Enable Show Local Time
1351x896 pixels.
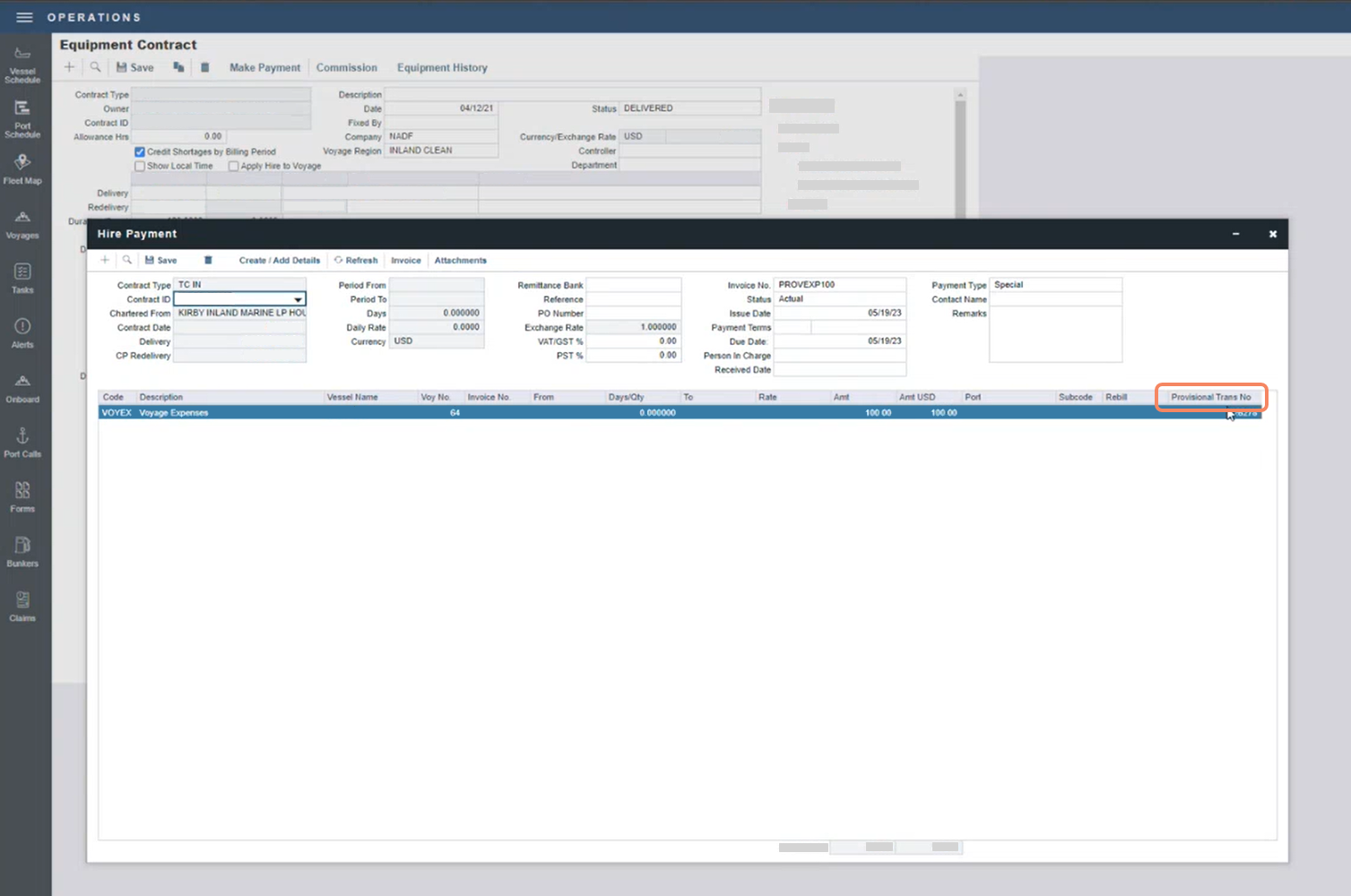[140, 166]
